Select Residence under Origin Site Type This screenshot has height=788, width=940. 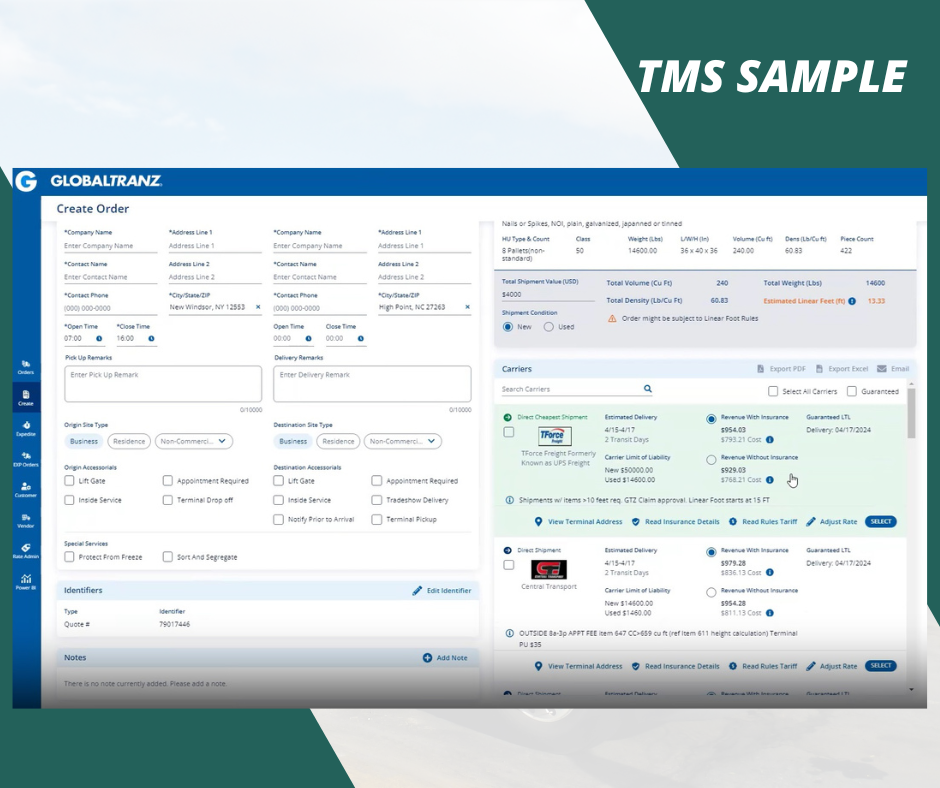point(129,441)
